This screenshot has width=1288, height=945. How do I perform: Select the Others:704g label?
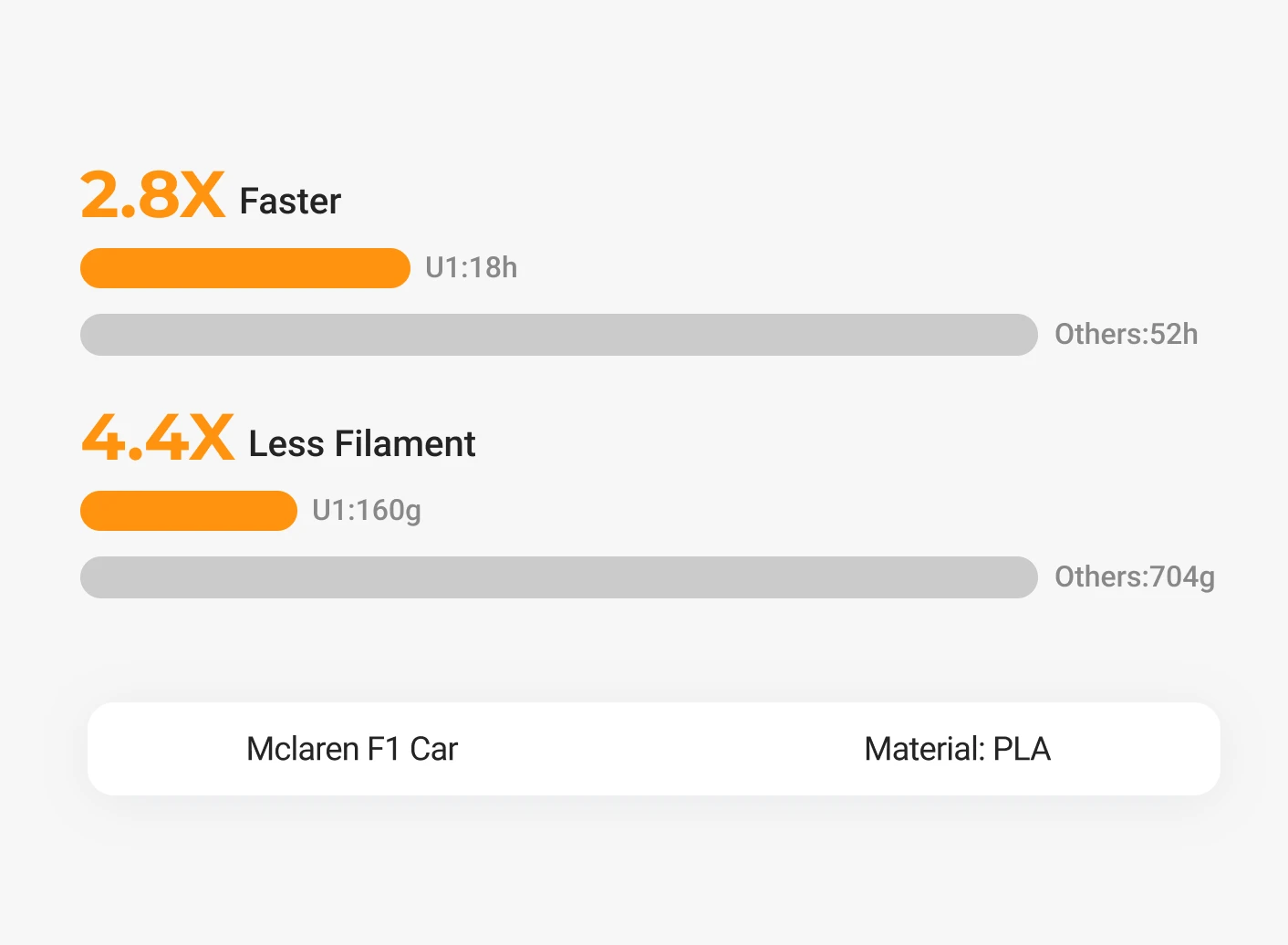(1134, 577)
